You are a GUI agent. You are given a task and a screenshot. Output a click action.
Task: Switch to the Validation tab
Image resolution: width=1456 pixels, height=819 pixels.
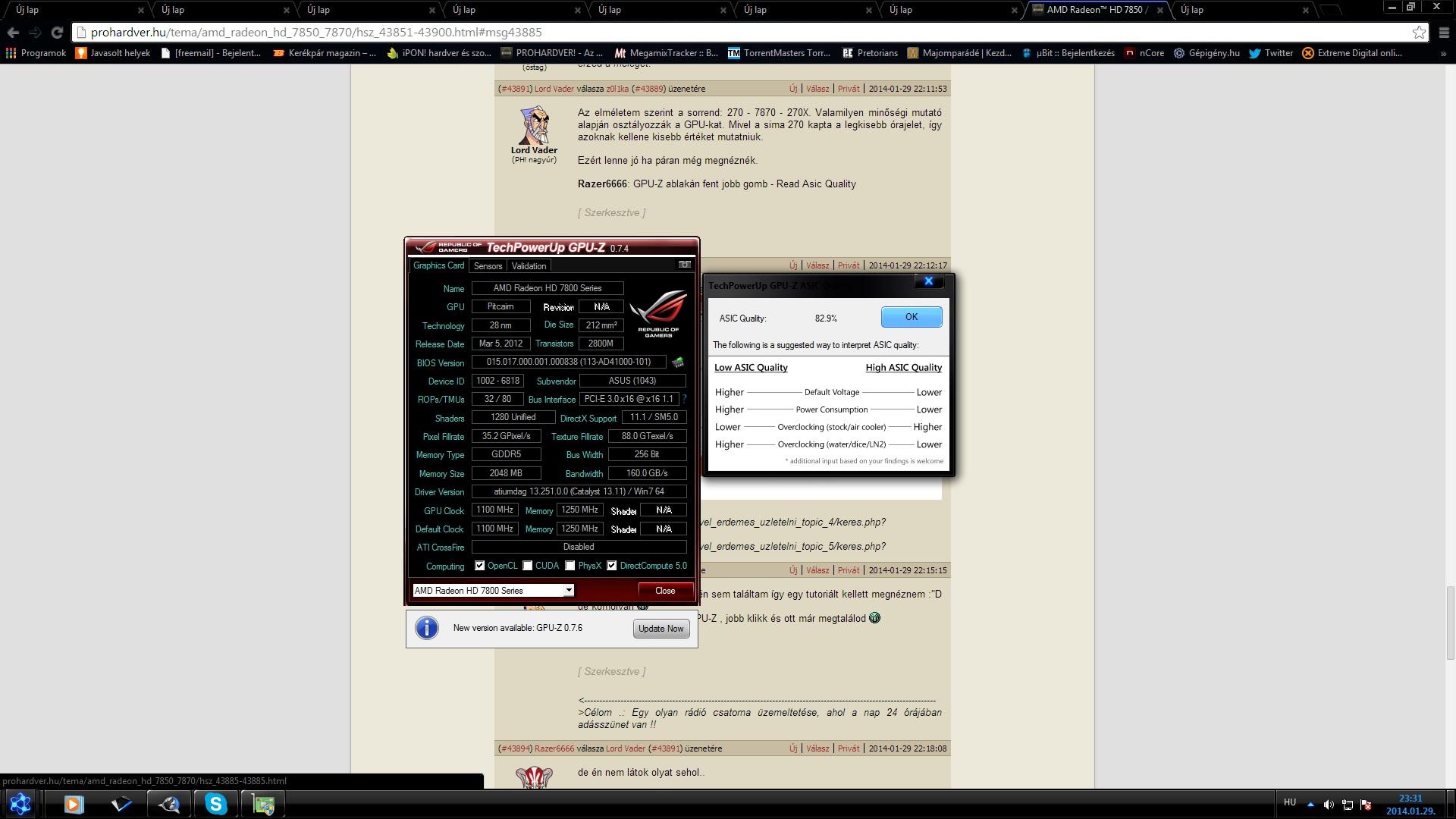(x=529, y=266)
